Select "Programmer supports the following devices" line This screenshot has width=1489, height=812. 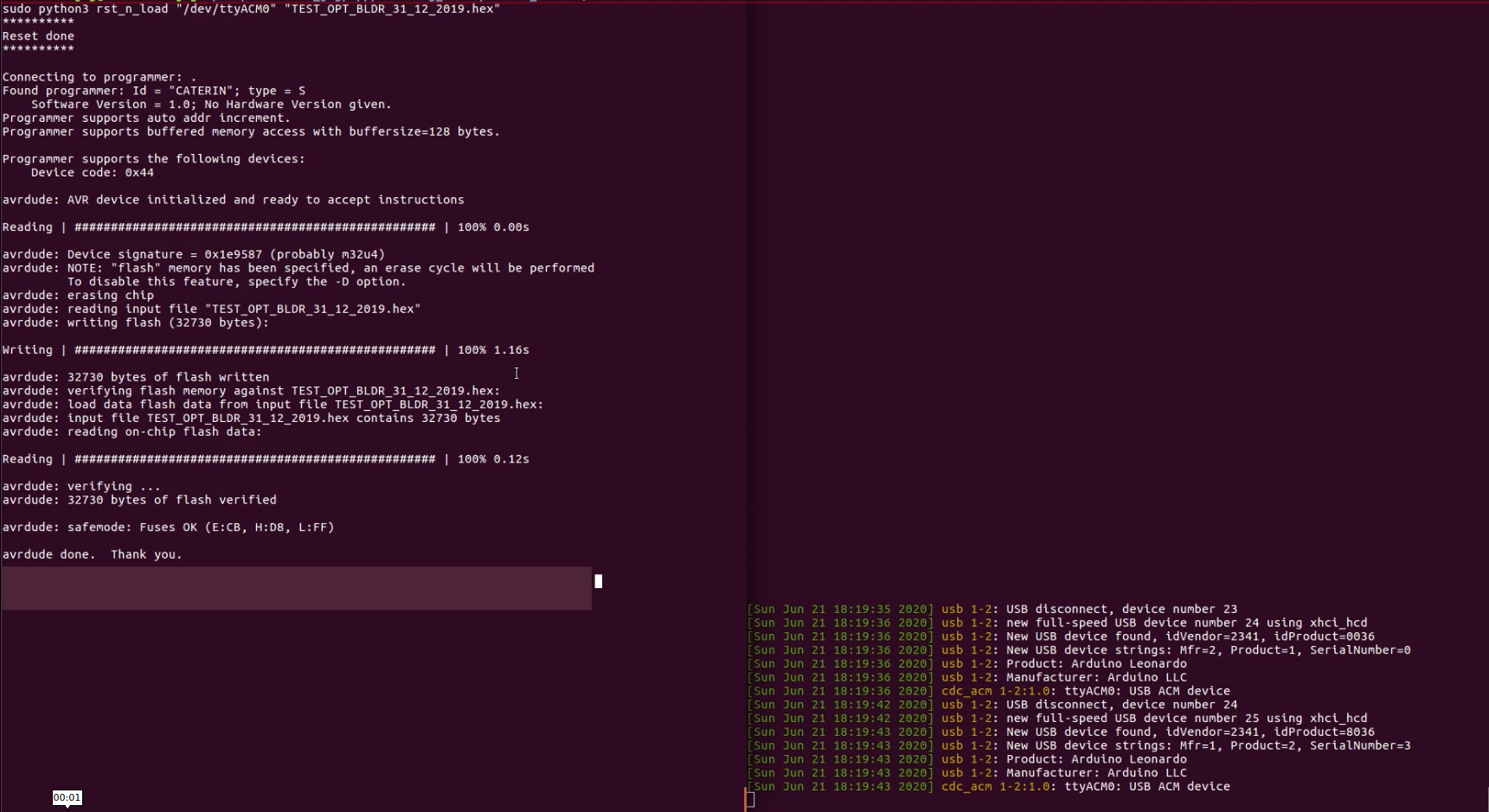coord(154,159)
